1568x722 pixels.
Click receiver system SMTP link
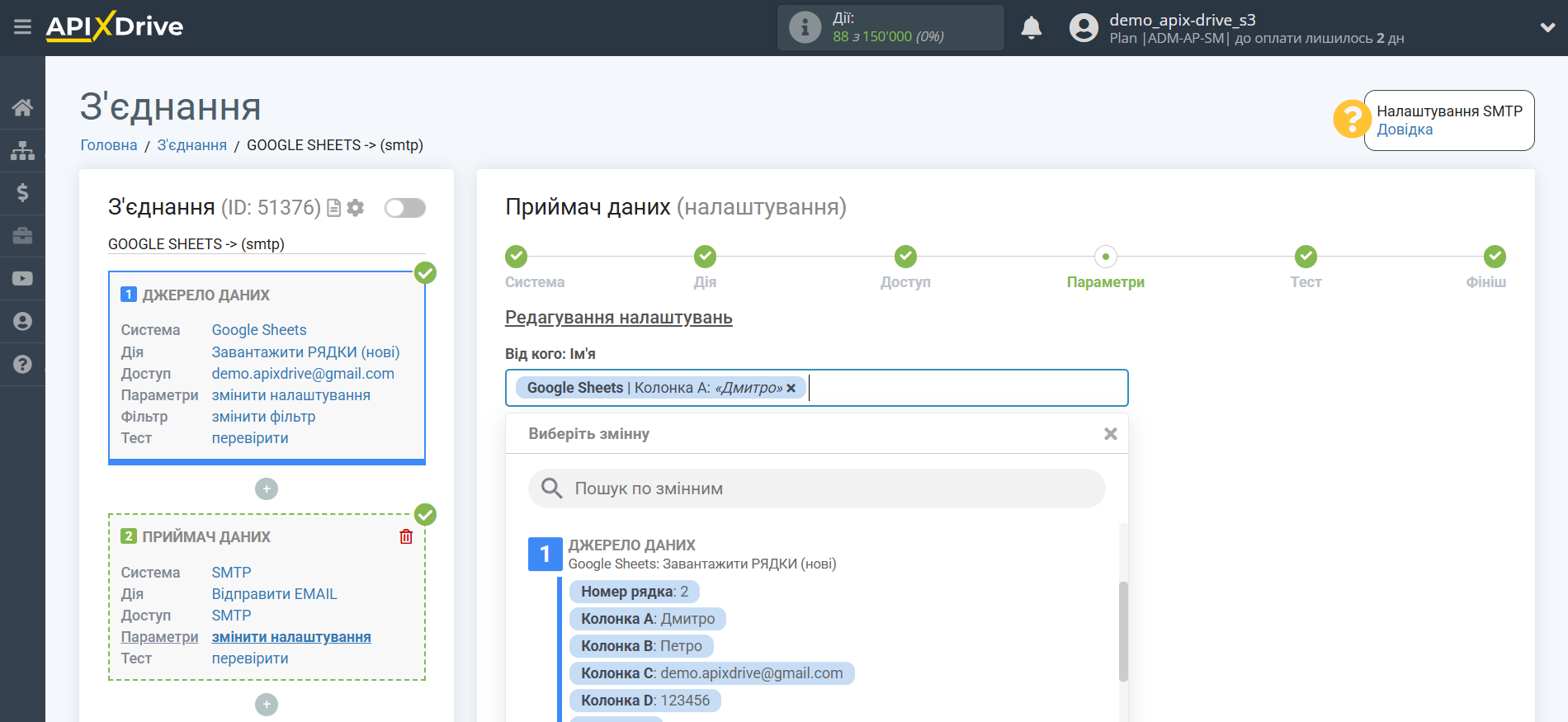232,573
